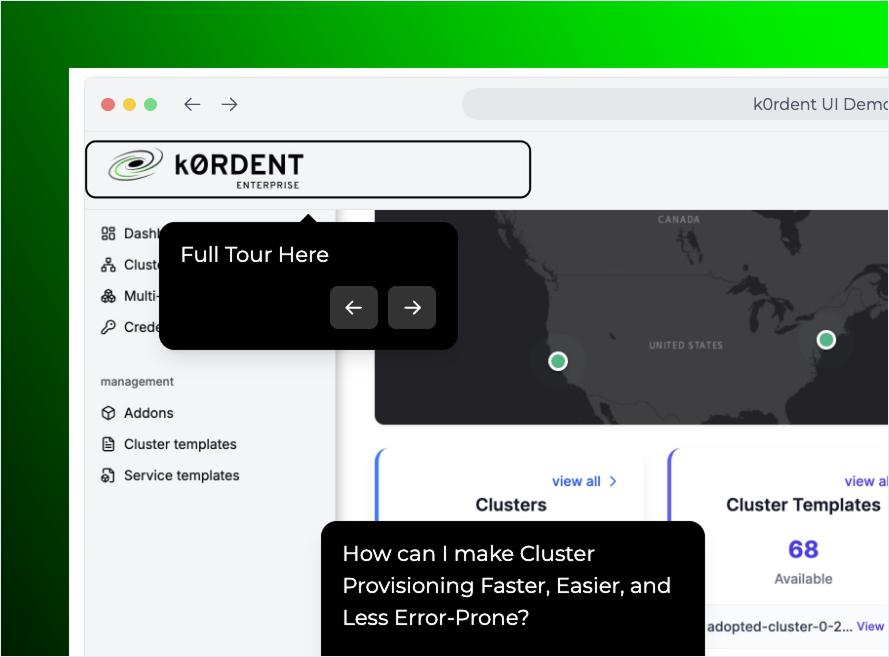The height and width of the screenshot is (657, 889).
Task: Select the Addons cube icon
Action: 108,412
